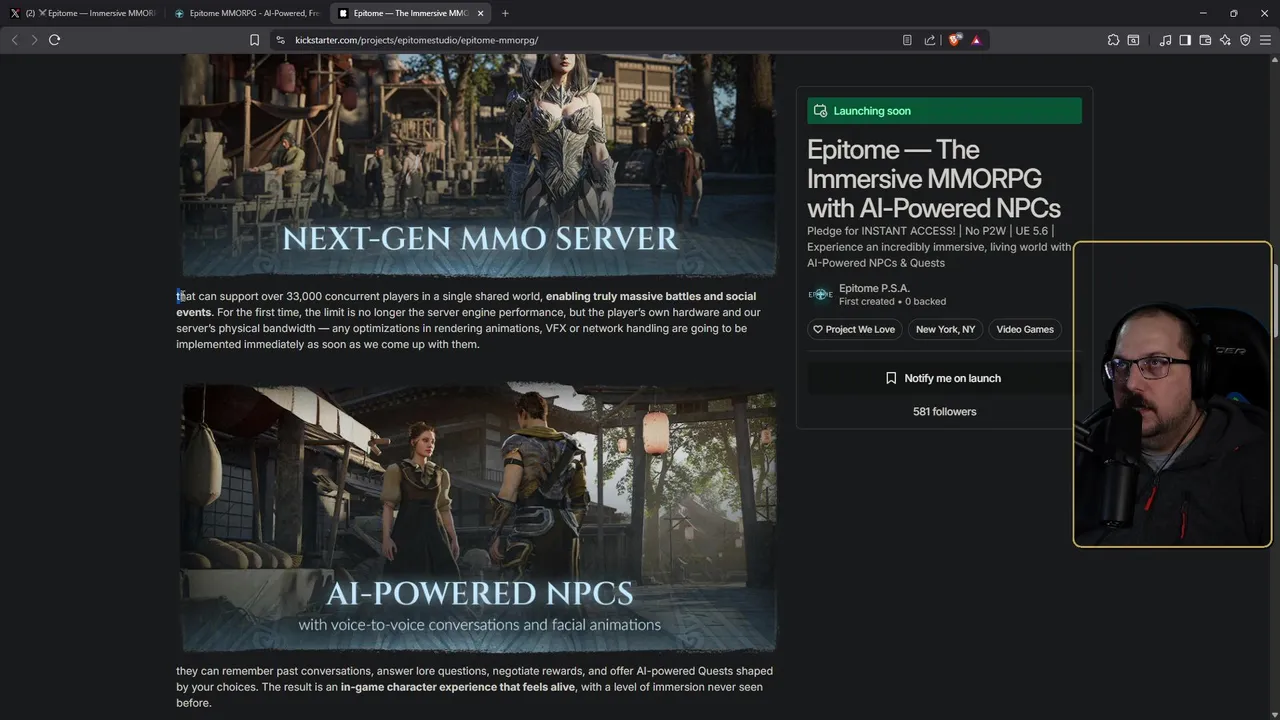Open reader mode icon in address bar

907,40
